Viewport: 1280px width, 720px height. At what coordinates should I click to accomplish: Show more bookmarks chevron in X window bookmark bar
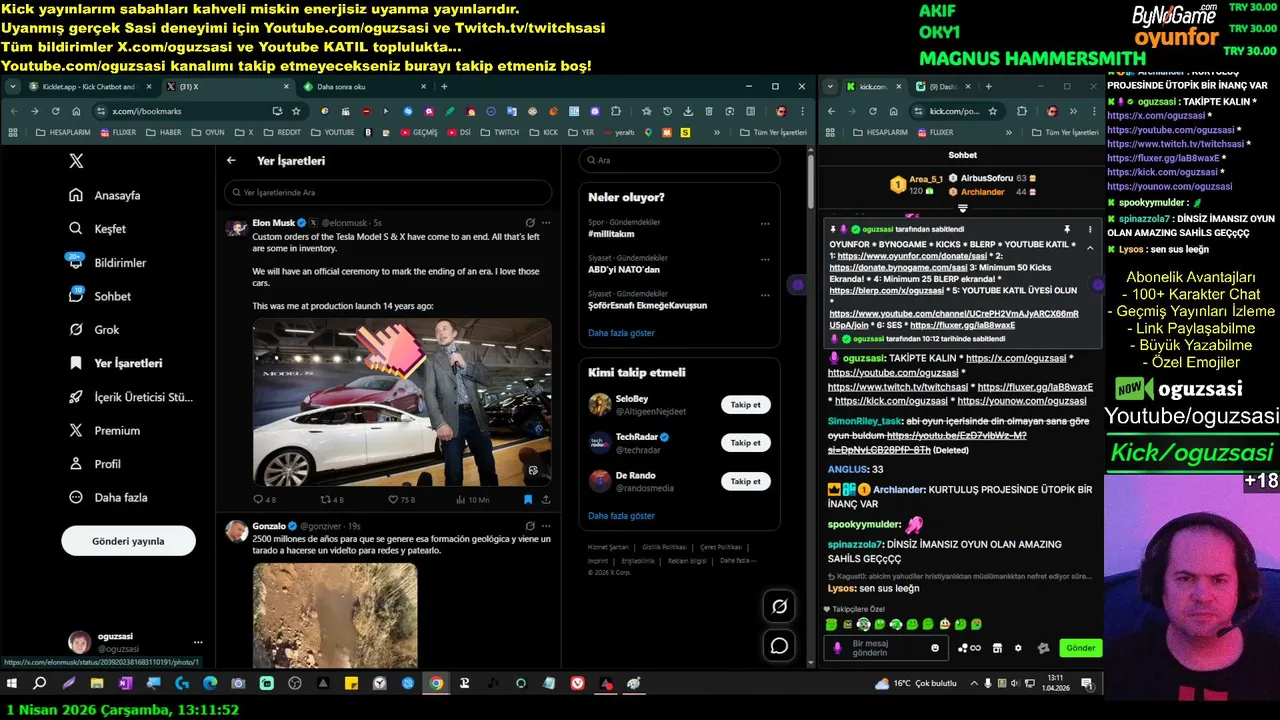tap(717, 132)
